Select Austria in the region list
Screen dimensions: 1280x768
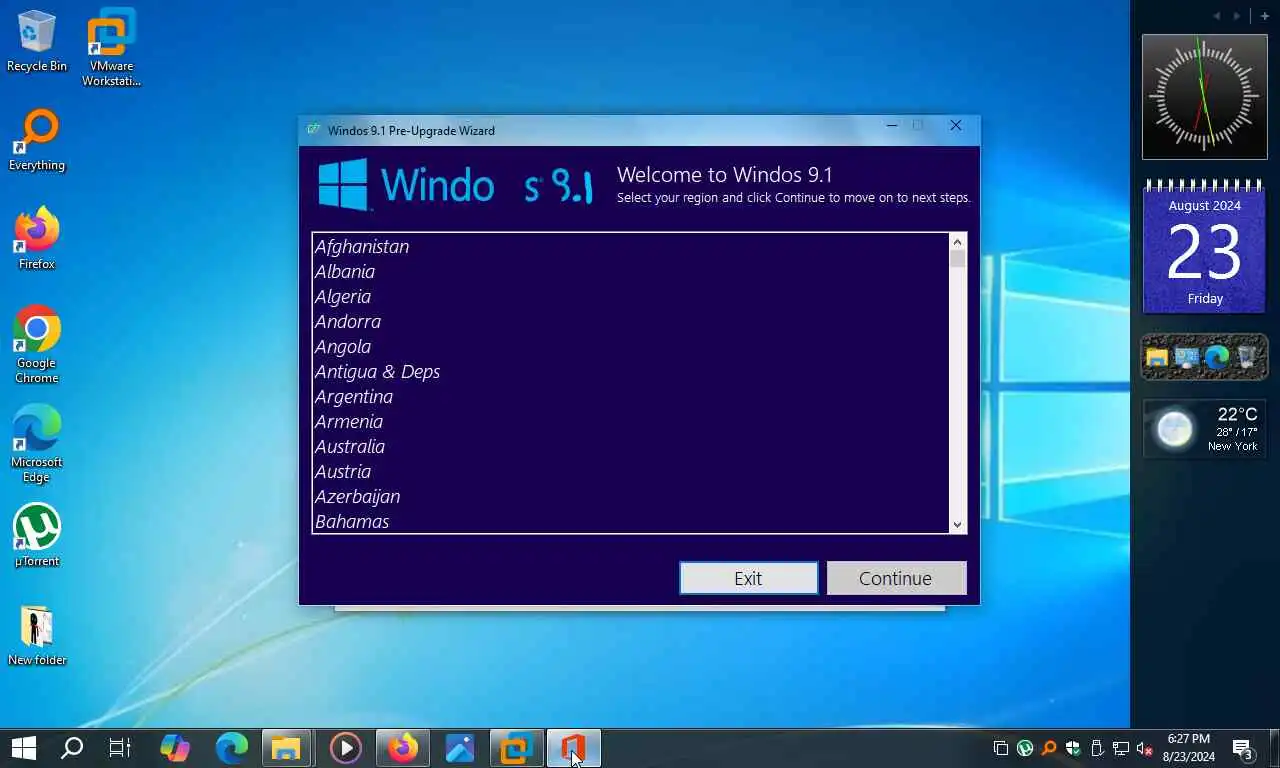630,471
